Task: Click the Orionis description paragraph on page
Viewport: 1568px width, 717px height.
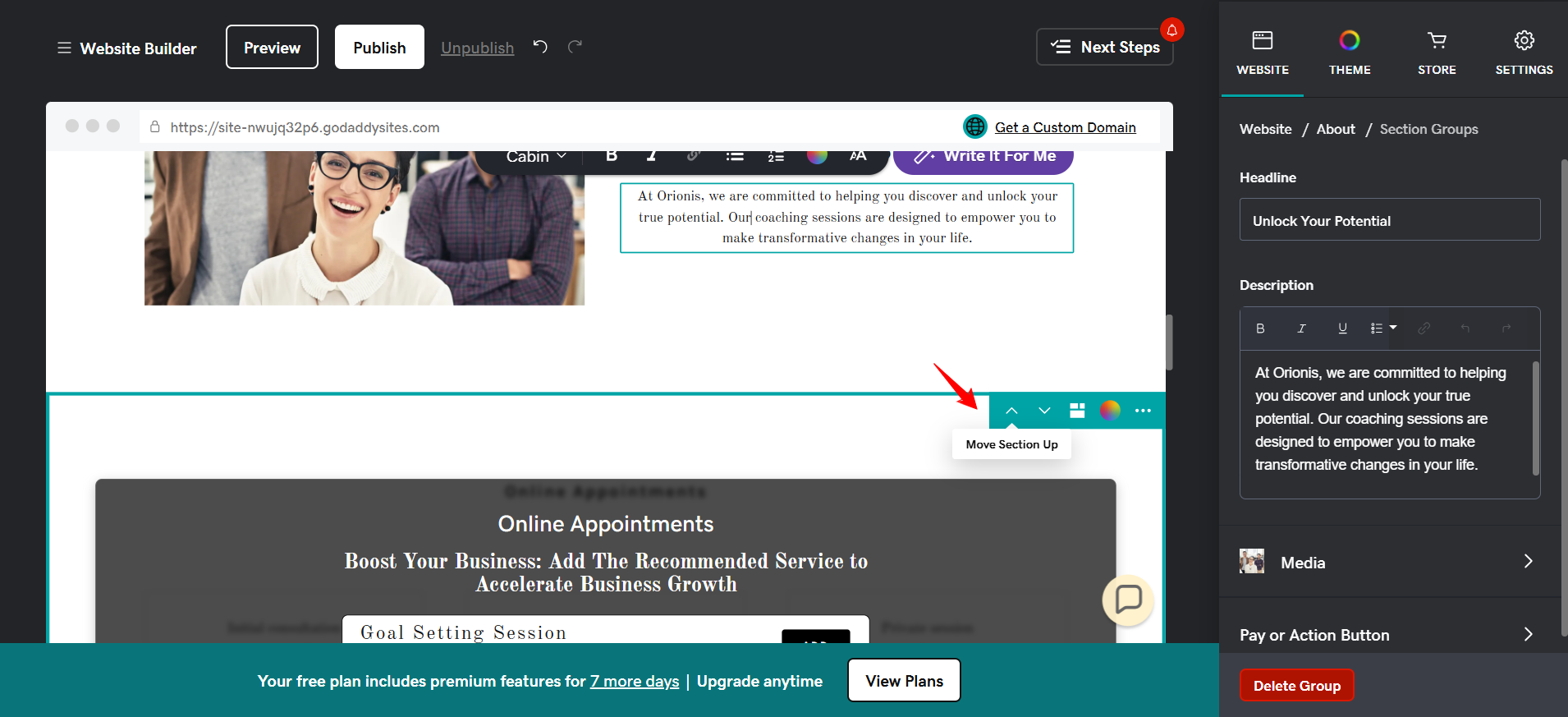Action: 847,217
